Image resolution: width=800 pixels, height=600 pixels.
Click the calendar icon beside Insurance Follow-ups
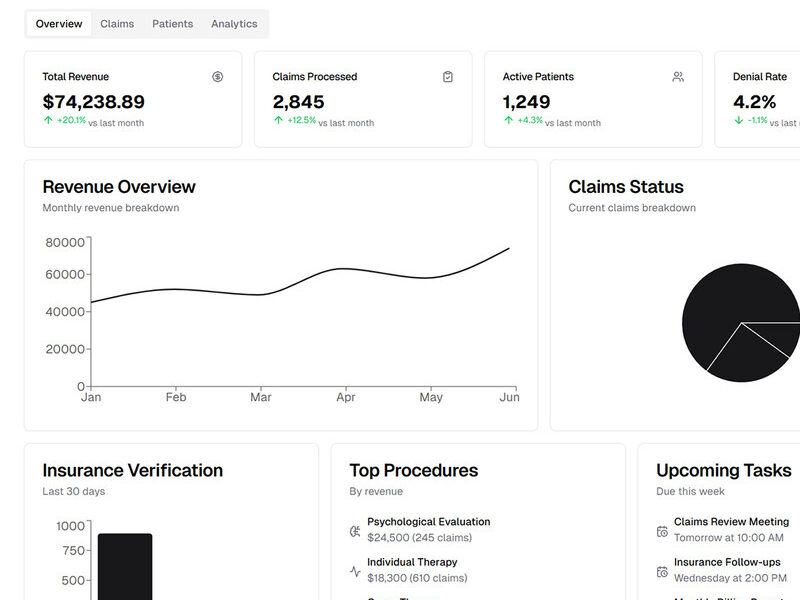(662, 572)
